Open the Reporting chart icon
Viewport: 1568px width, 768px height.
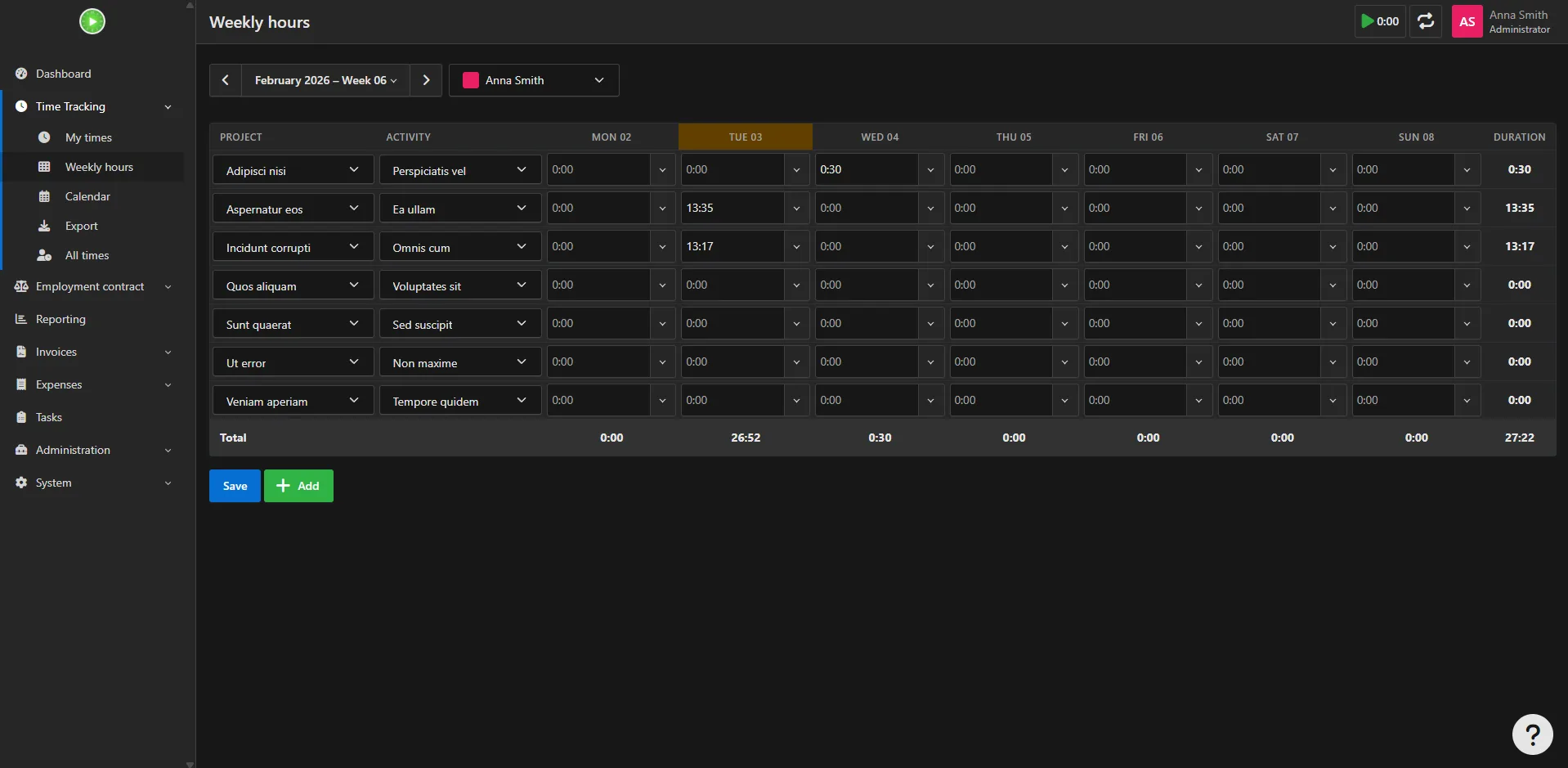(x=21, y=319)
